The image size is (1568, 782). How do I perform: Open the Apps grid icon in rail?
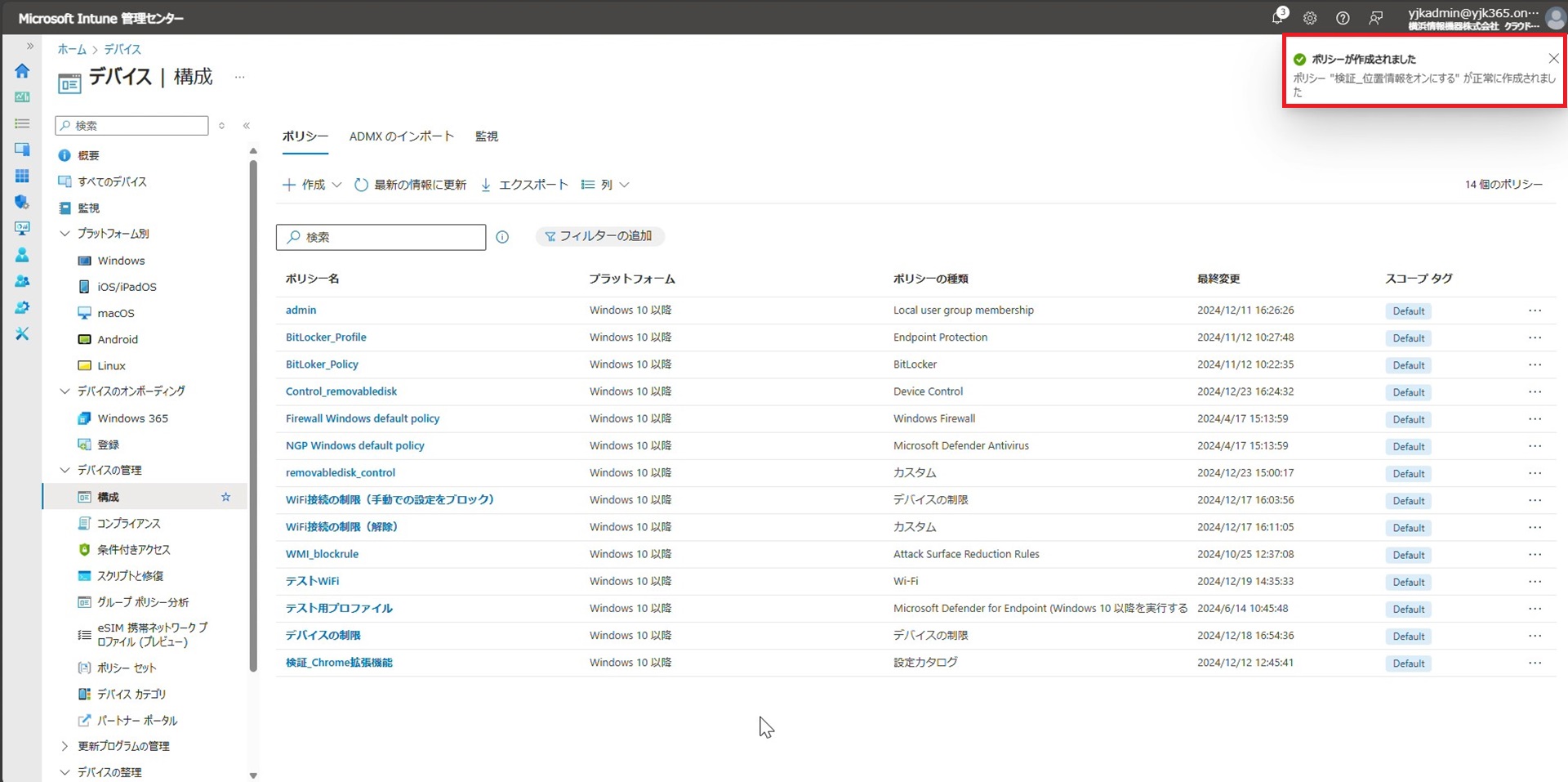click(x=22, y=176)
